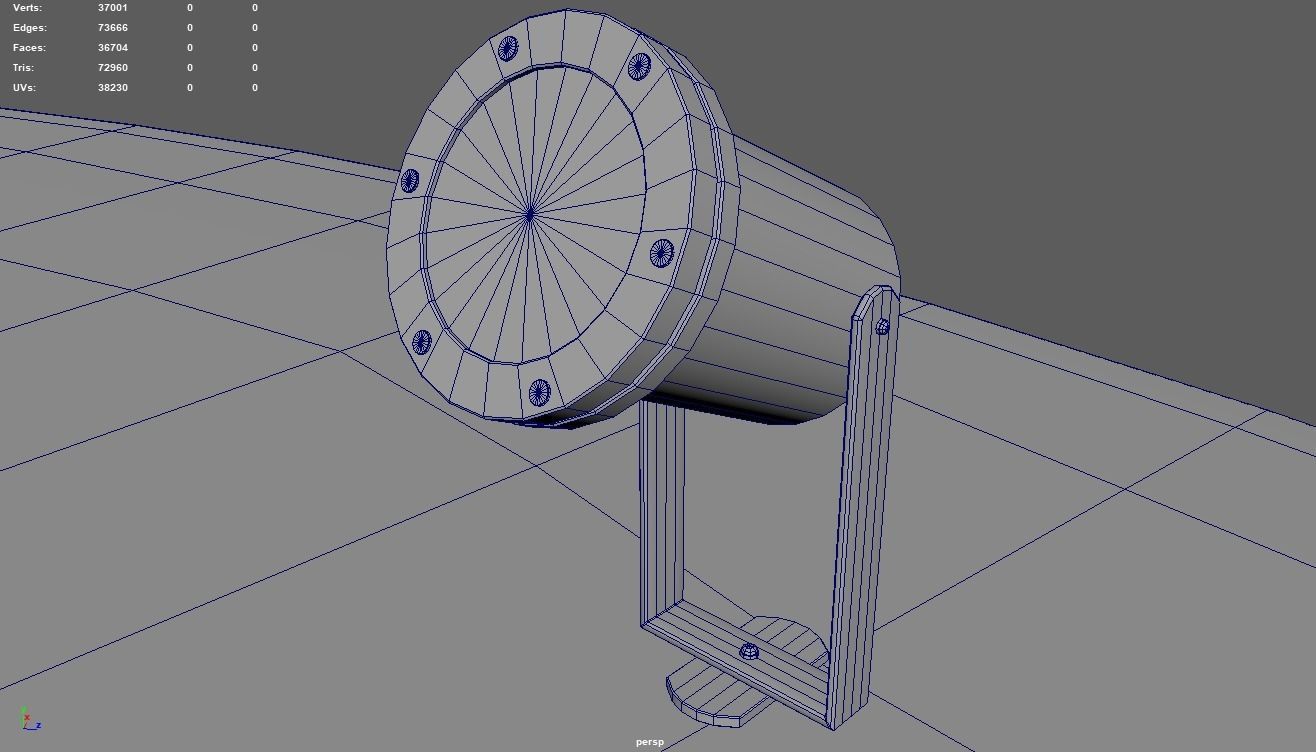Select the pivot bolt on the right bracket arm
Image resolution: width=1316 pixels, height=752 pixels.
coord(883,326)
